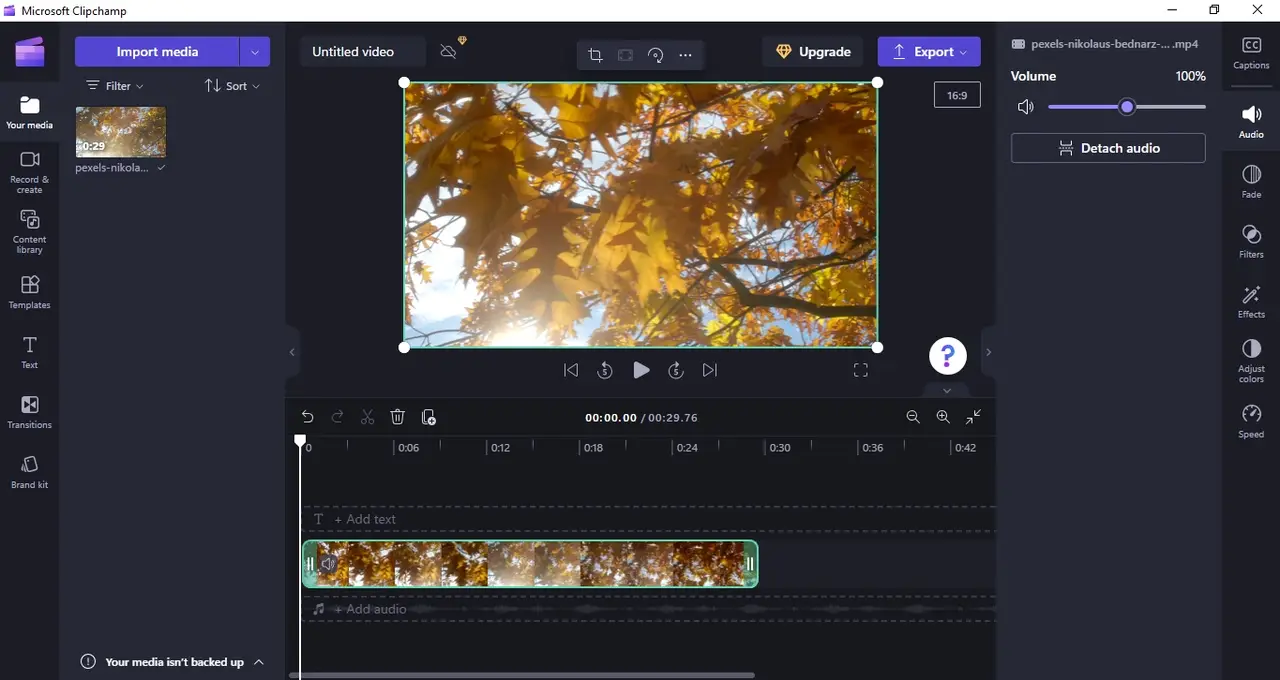This screenshot has height=680, width=1280.
Task: Click the cloud backup off icon
Action: coord(448,52)
